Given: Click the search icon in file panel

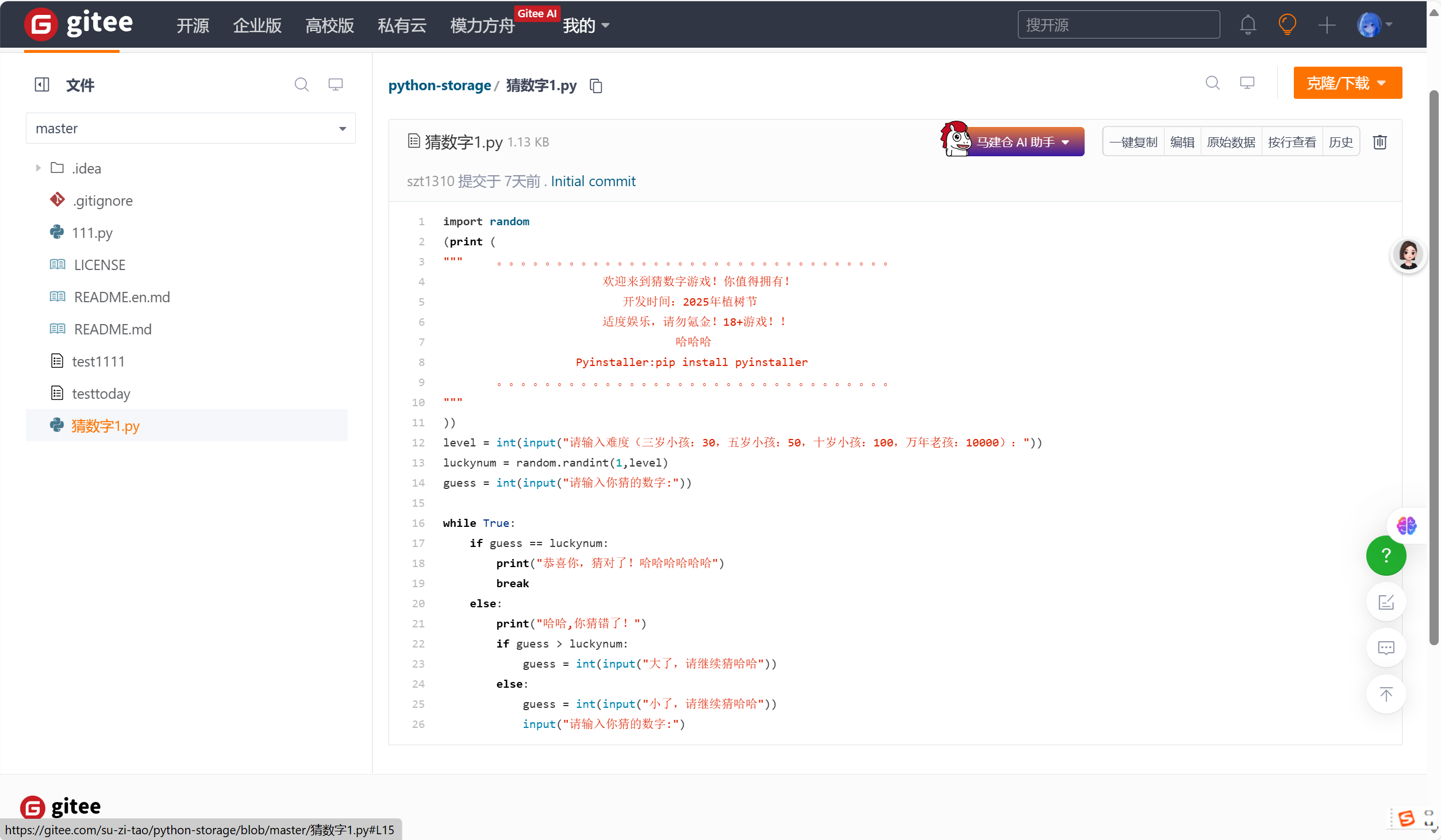Looking at the screenshot, I should click(x=301, y=85).
